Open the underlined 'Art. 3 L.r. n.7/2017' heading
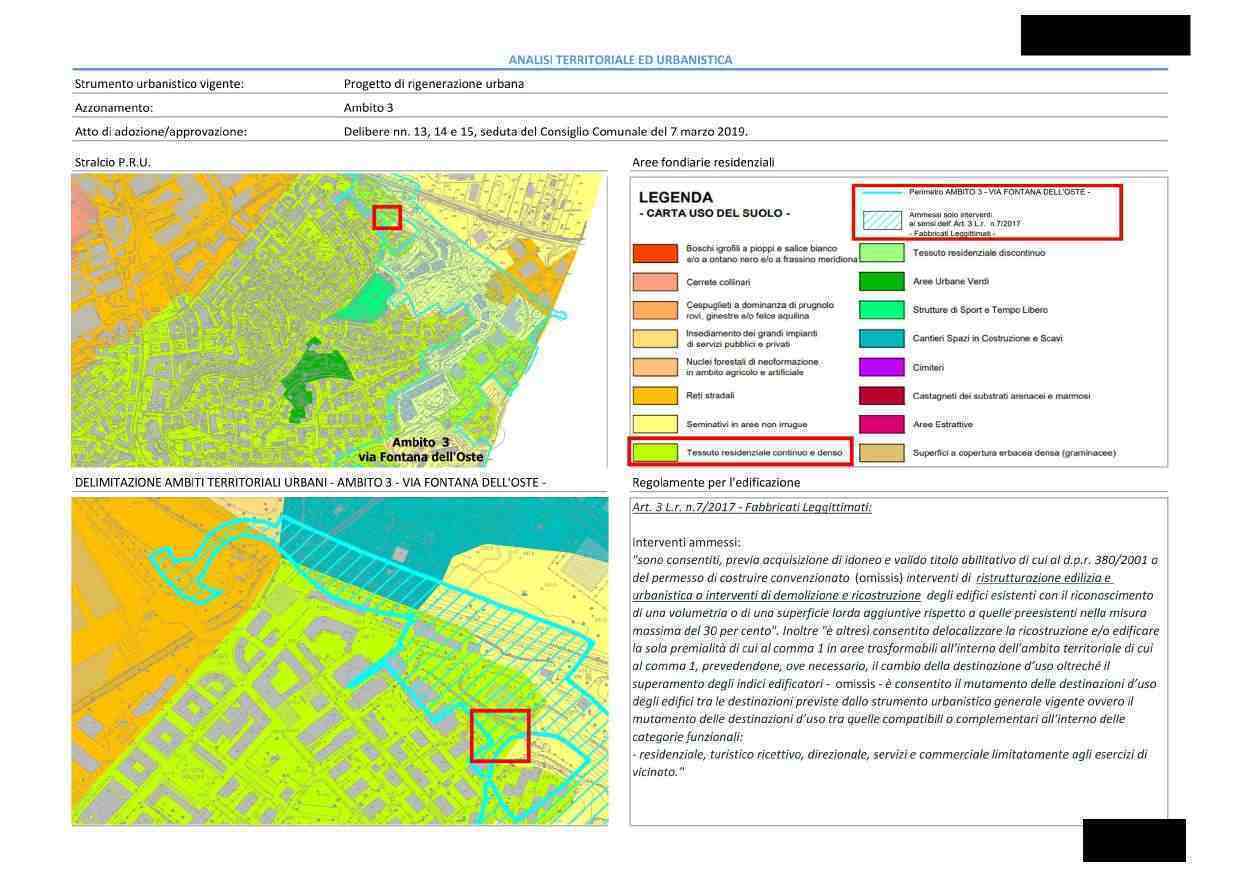Viewport: 1240px width, 876px height. (x=751, y=507)
